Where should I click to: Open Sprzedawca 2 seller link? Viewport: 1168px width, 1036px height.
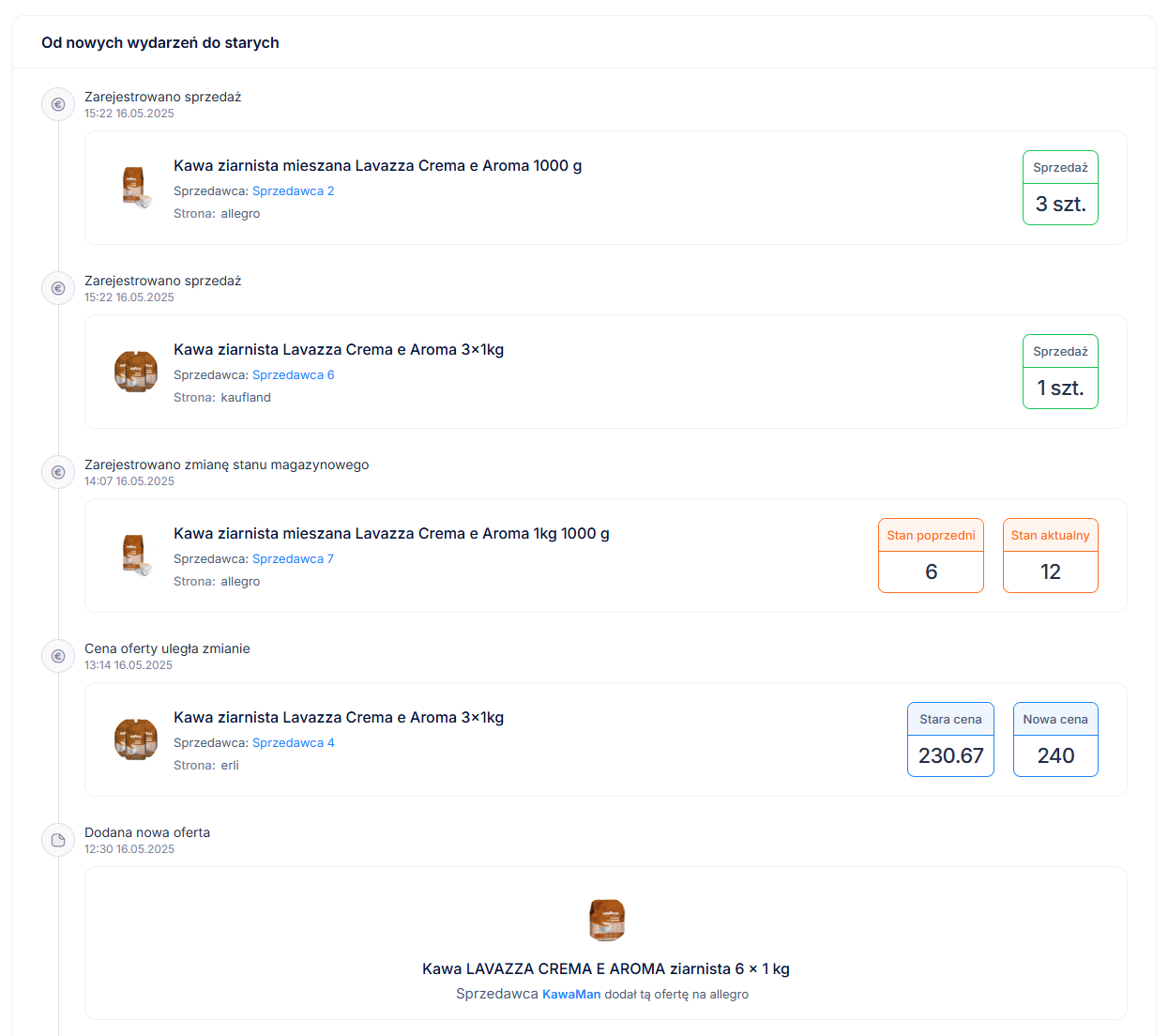coord(293,190)
